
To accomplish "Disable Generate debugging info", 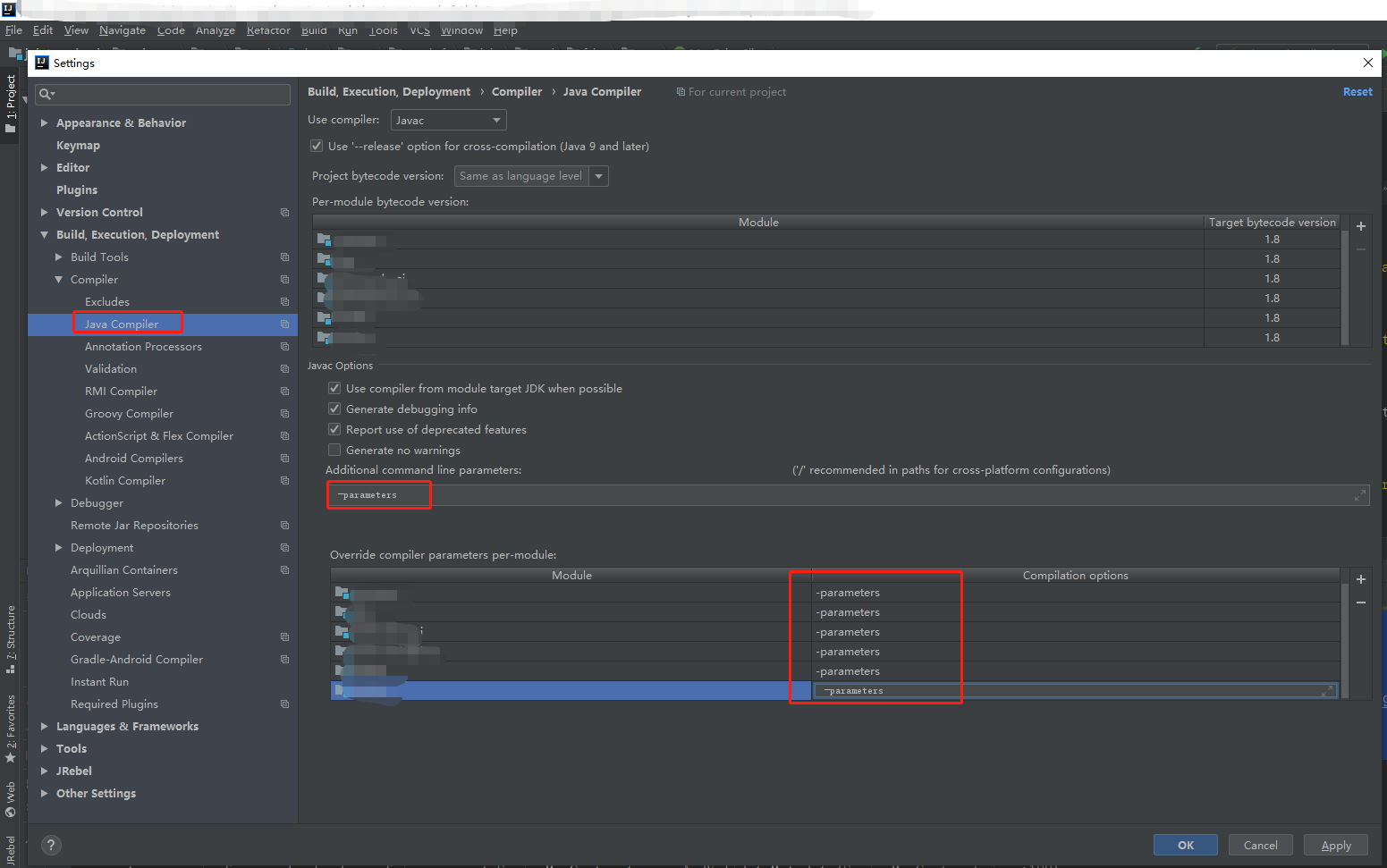I will 334,409.
